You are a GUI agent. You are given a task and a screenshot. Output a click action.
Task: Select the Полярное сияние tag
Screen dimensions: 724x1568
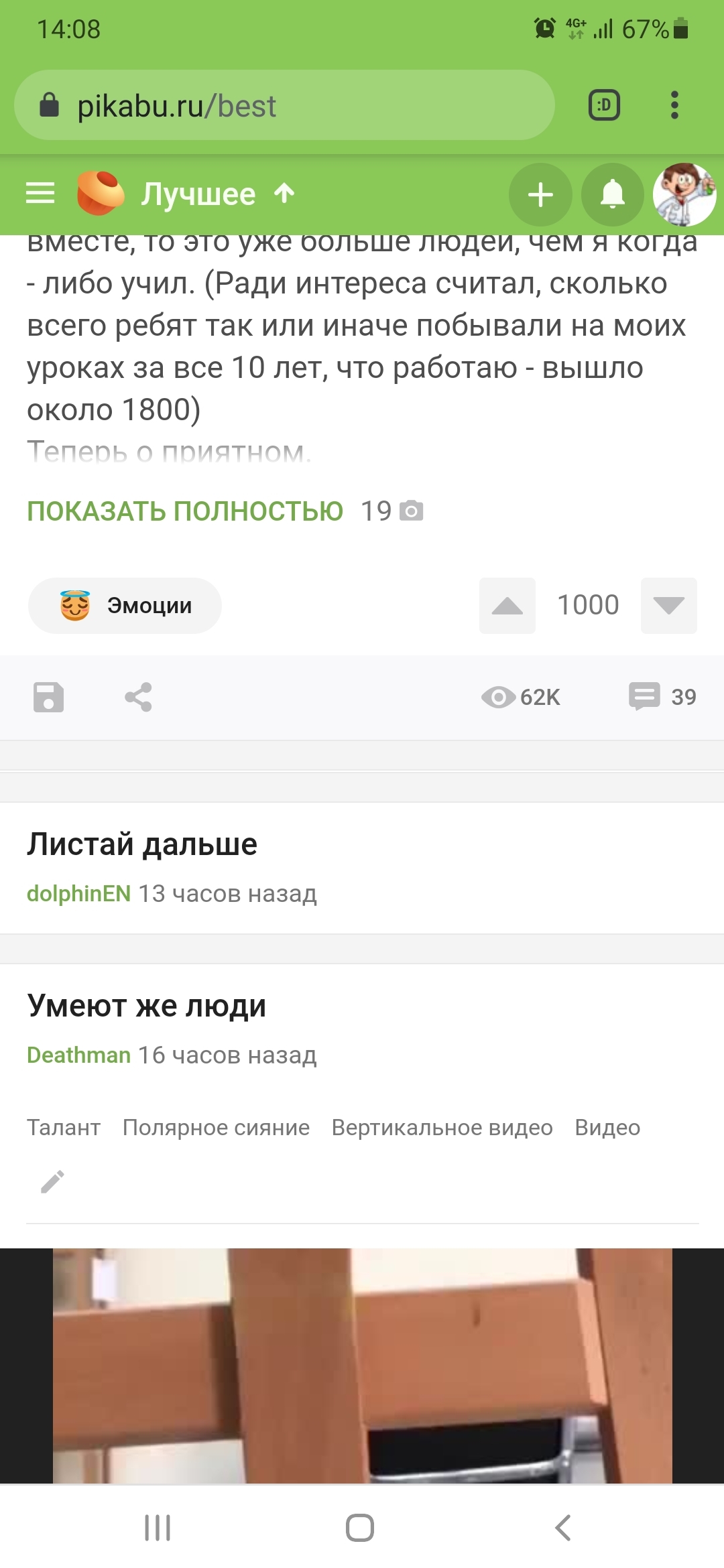[x=216, y=1128]
